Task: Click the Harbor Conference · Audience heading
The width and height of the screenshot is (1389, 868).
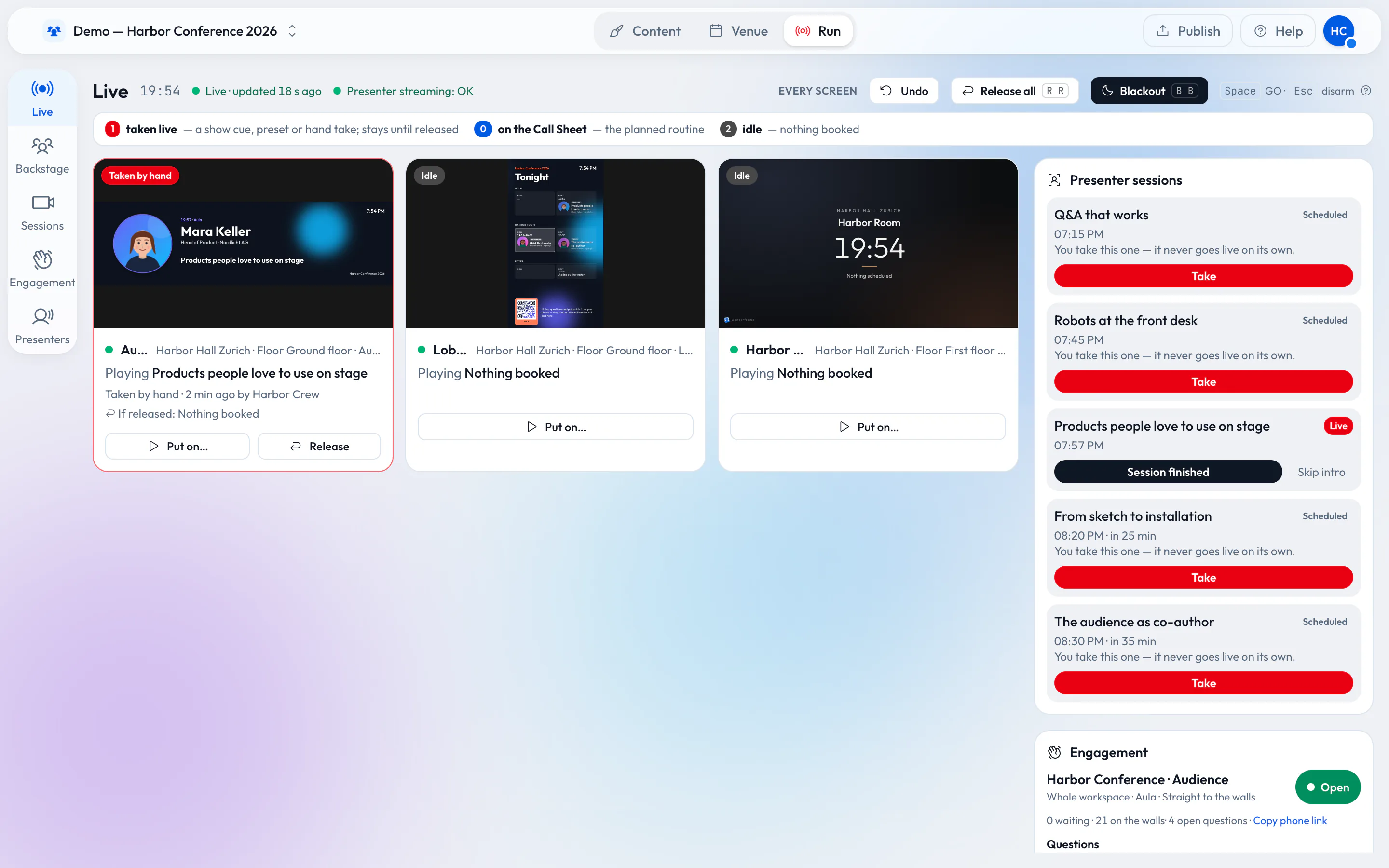Action: click(x=1137, y=779)
